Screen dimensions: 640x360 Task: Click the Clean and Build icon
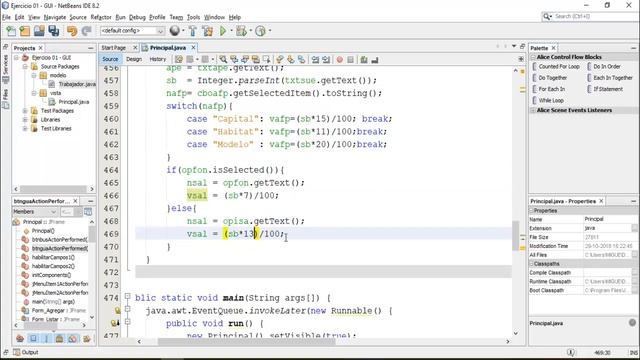[x=208, y=31]
